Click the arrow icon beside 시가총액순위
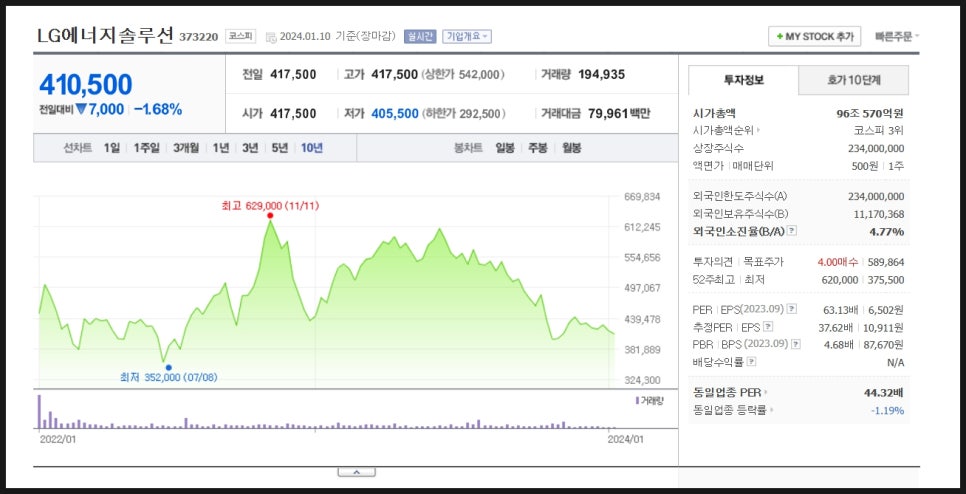Image resolution: width=966 pixels, height=494 pixels. pyautogui.click(x=759, y=131)
